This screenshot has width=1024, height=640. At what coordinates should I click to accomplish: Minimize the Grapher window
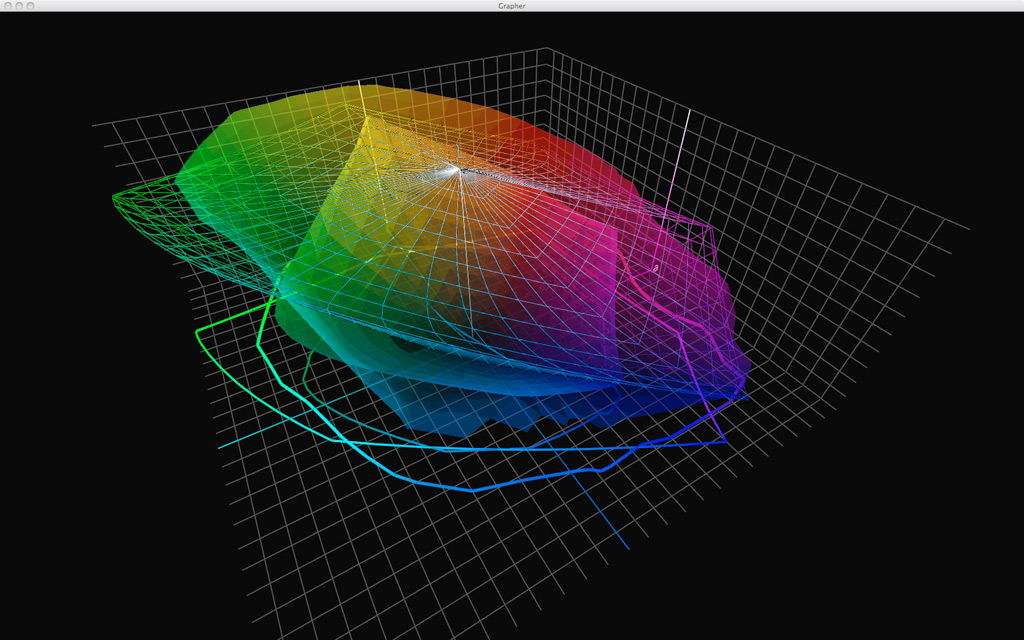tap(20, 5)
